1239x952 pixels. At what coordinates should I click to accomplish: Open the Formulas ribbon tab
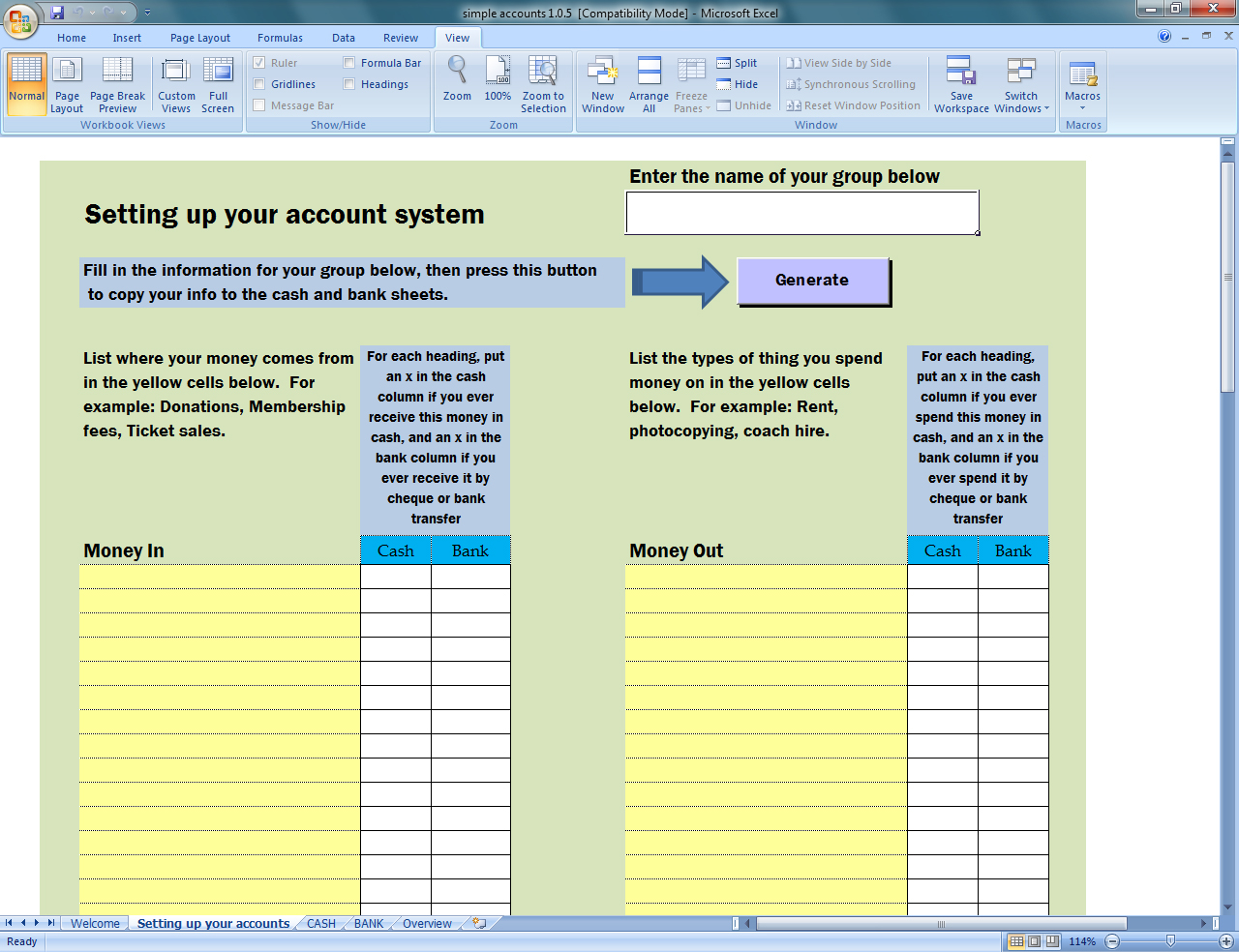tap(280, 38)
